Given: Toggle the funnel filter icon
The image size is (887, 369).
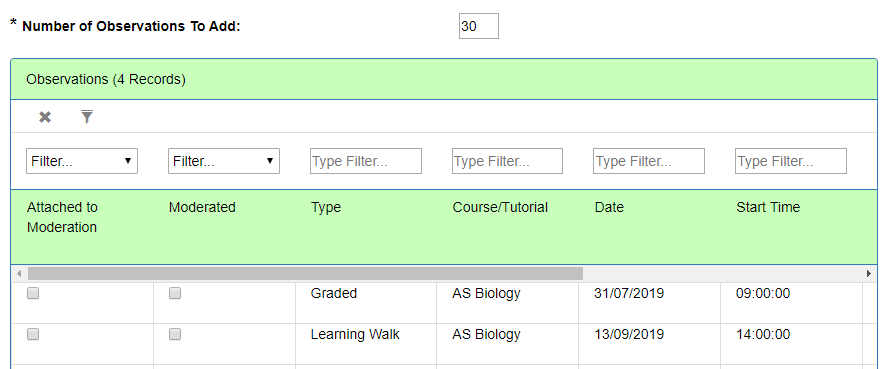Looking at the screenshot, I should click(87, 117).
